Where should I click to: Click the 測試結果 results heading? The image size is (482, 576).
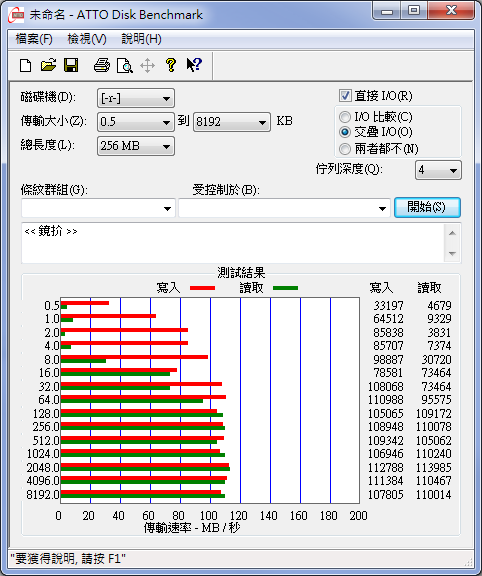click(241, 273)
